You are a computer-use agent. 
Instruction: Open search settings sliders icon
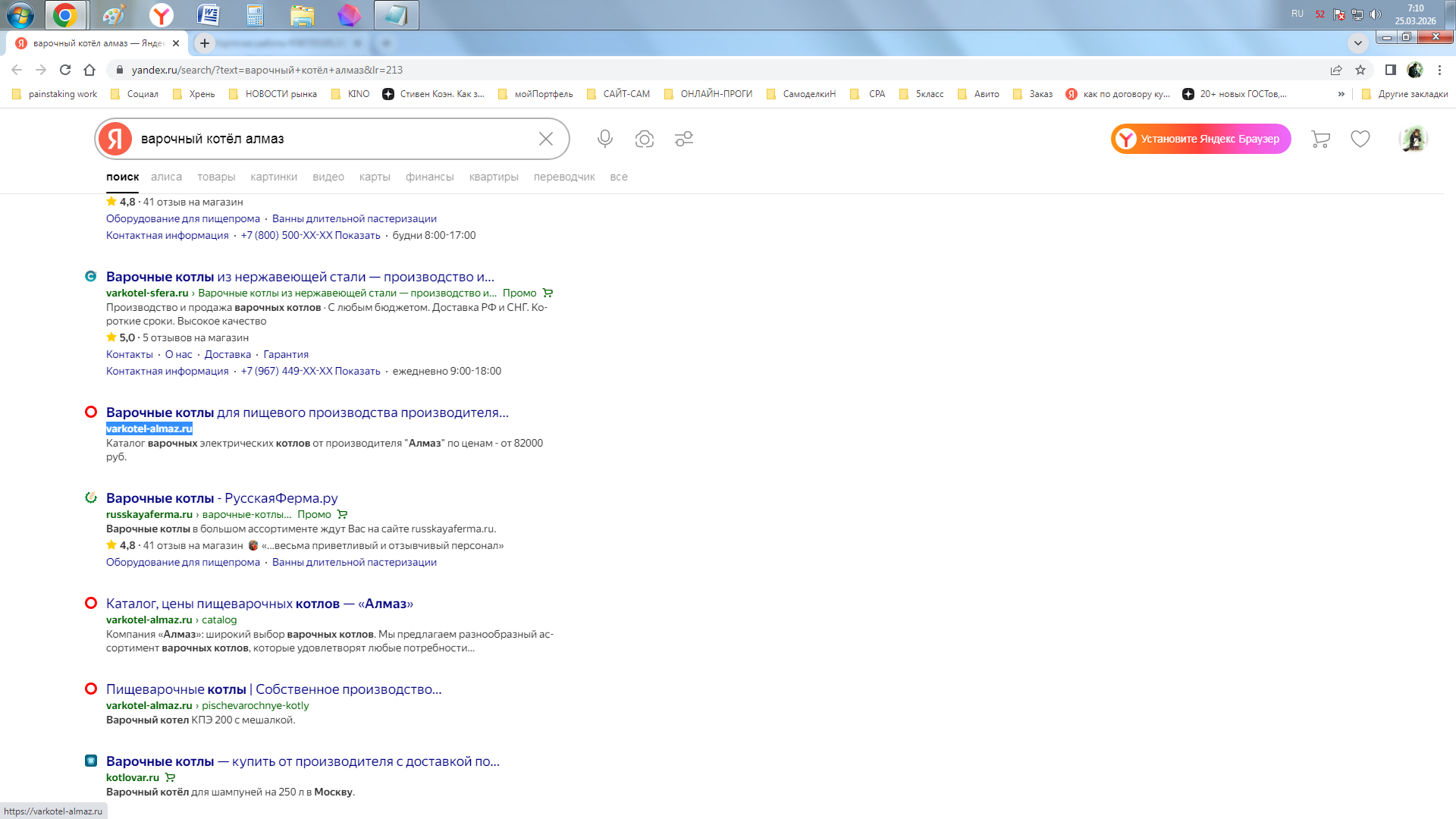684,139
